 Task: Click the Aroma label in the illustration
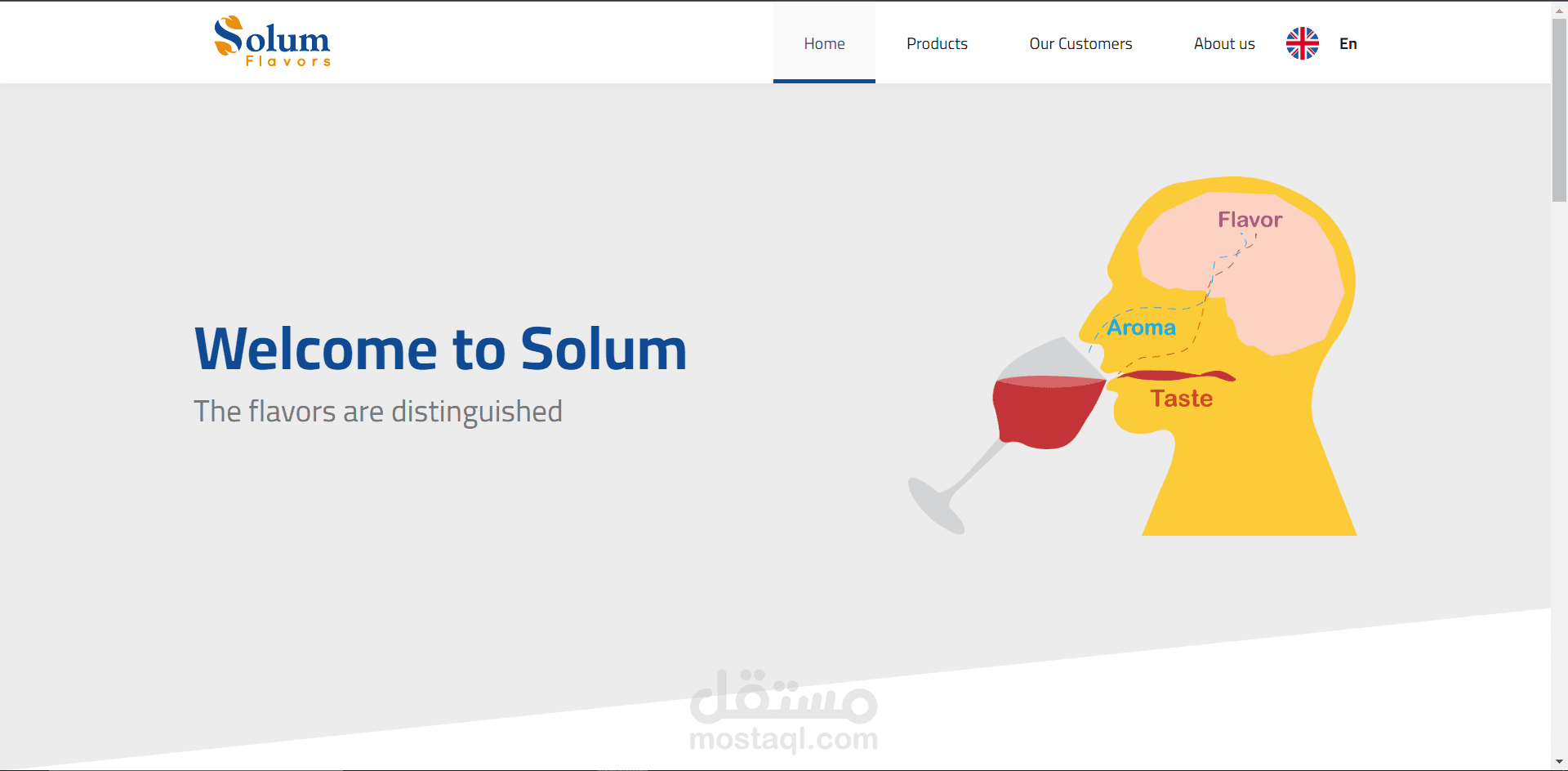(1140, 327)
